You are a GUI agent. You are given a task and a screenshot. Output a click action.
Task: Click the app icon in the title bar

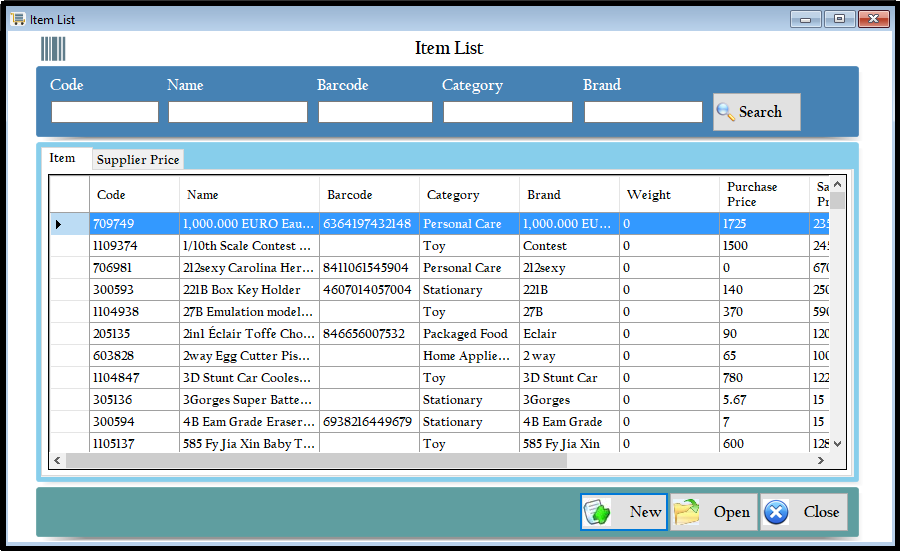point(18,19)
